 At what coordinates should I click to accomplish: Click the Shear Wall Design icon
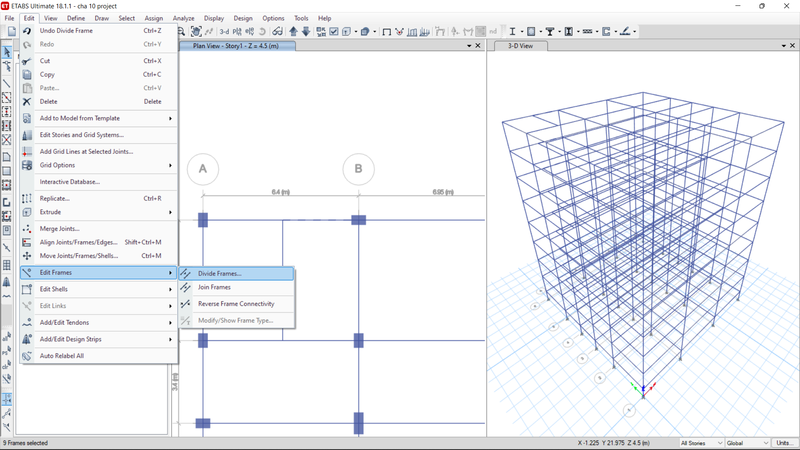pyautogui.click(x=607, y=32)
